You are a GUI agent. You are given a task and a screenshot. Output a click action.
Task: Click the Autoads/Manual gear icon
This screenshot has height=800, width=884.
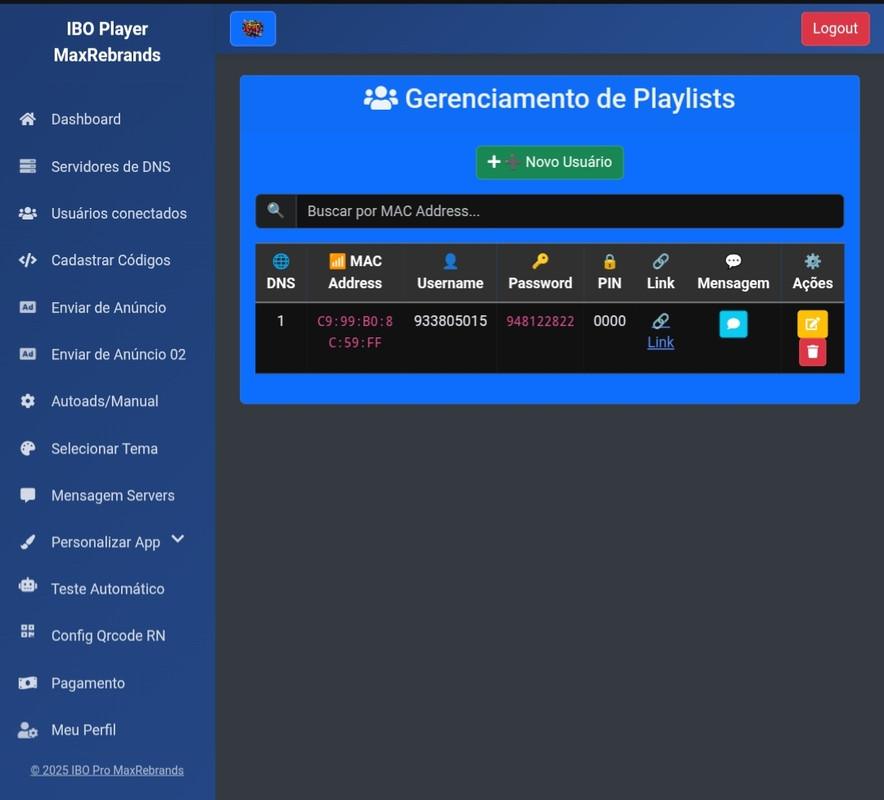click(28, 401)
